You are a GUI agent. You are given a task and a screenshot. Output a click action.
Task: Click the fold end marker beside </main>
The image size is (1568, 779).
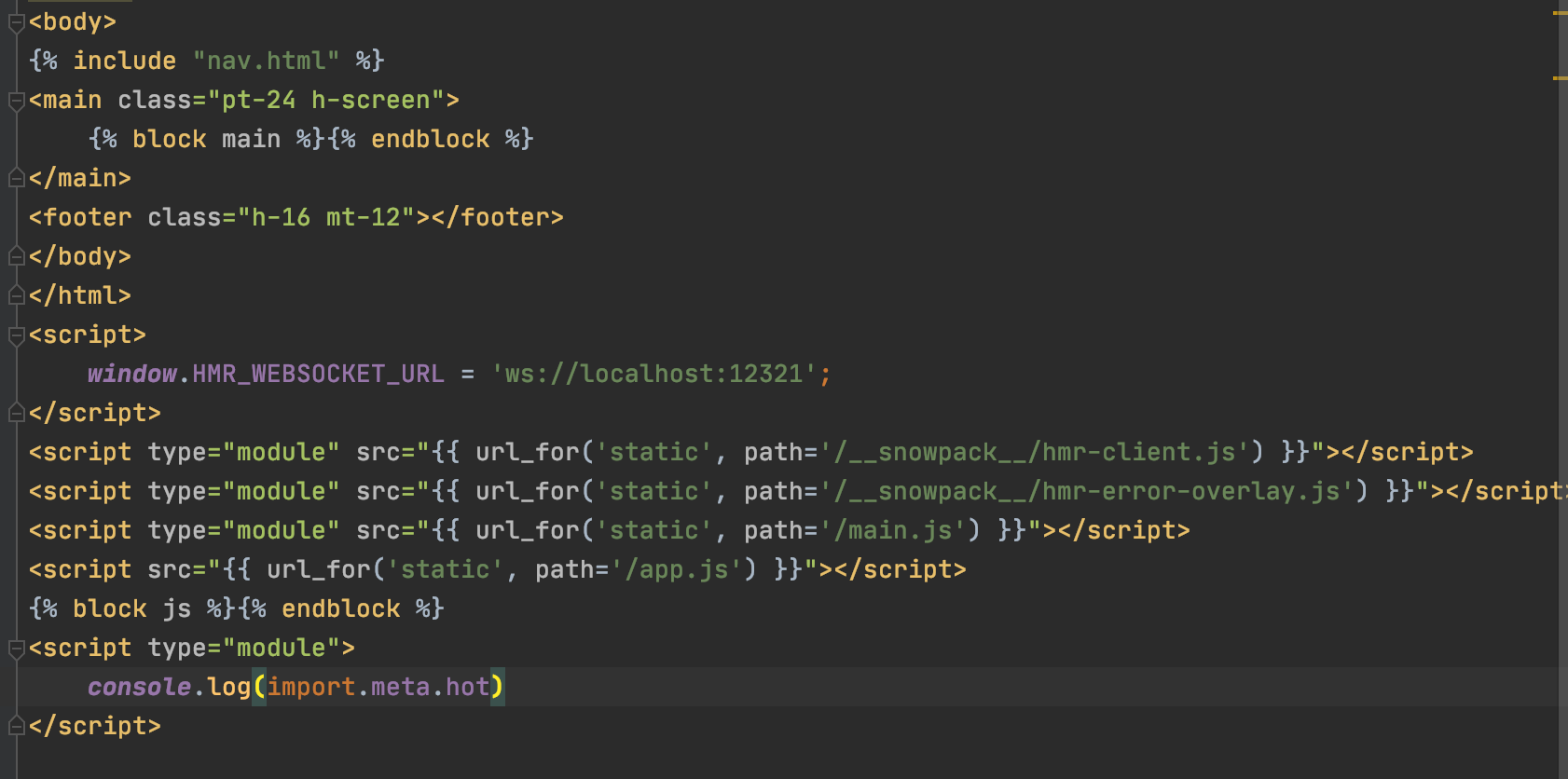(x=16, y=178)
